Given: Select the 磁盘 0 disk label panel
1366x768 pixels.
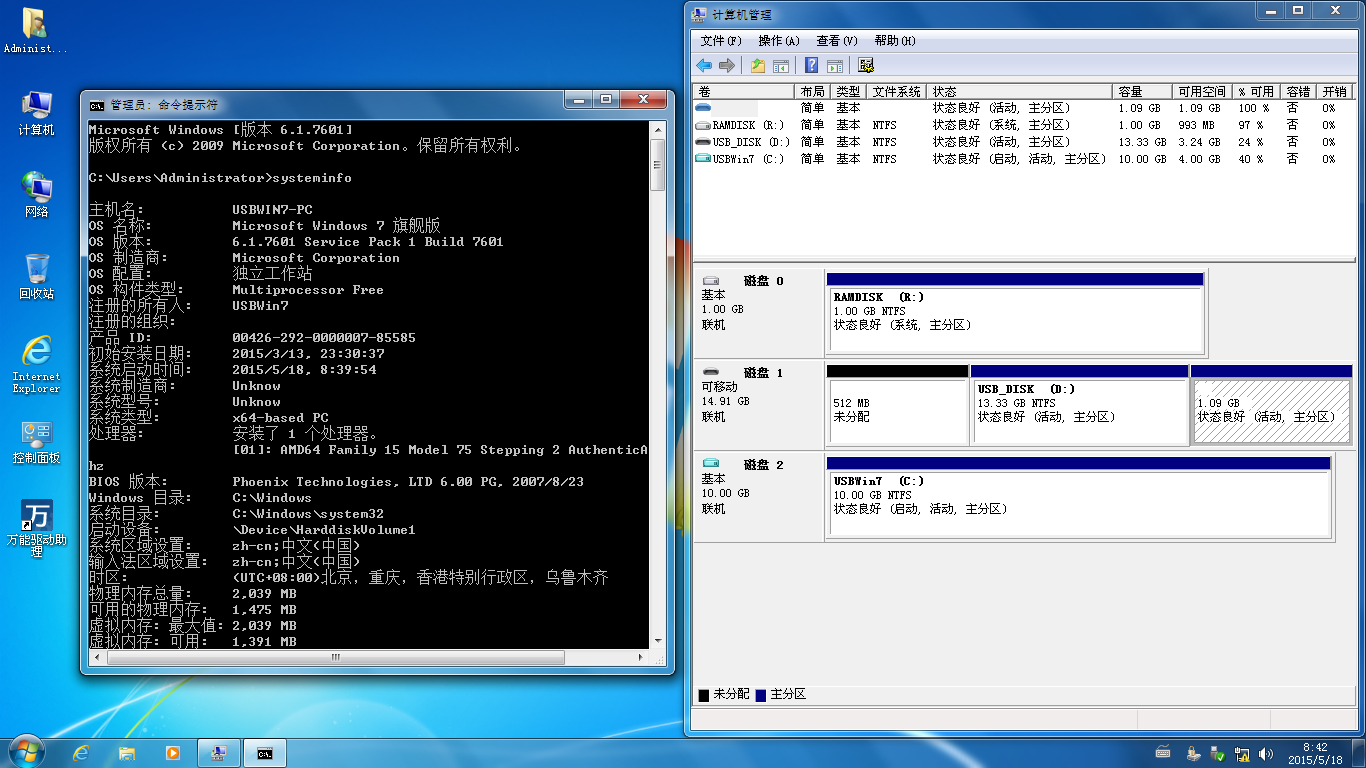Looking at the screenshot, I should [x=760, y=311].
